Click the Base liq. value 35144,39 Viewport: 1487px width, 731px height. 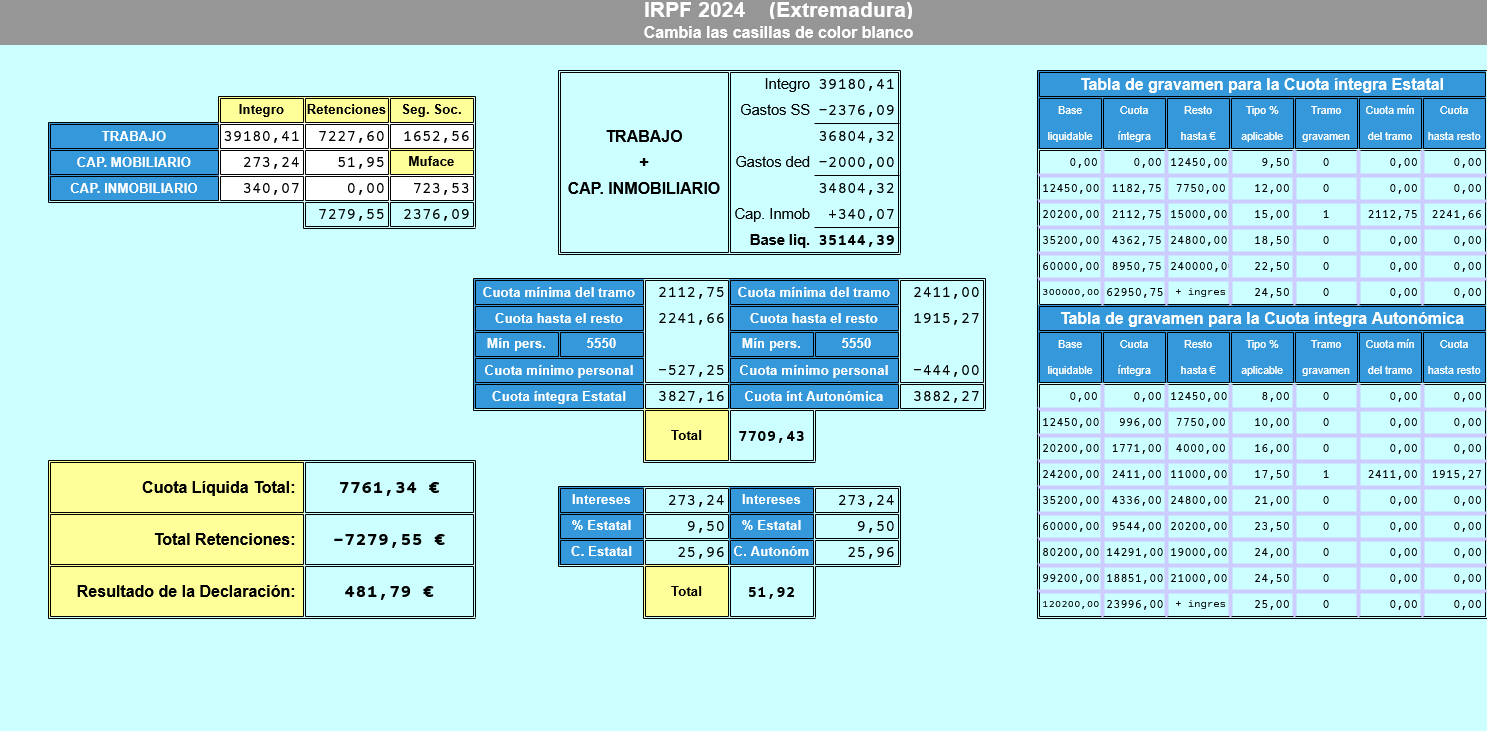[856, 240]
